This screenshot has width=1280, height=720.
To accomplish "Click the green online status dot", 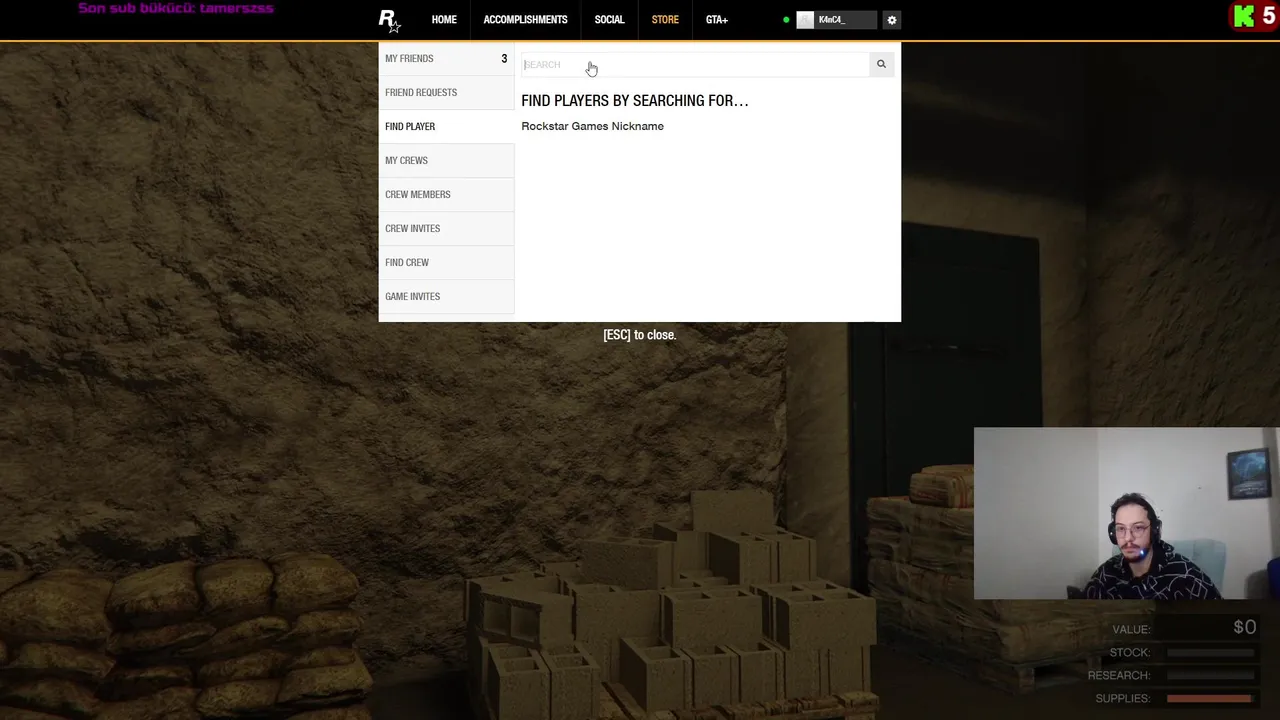I will click(x=786, y=20).
